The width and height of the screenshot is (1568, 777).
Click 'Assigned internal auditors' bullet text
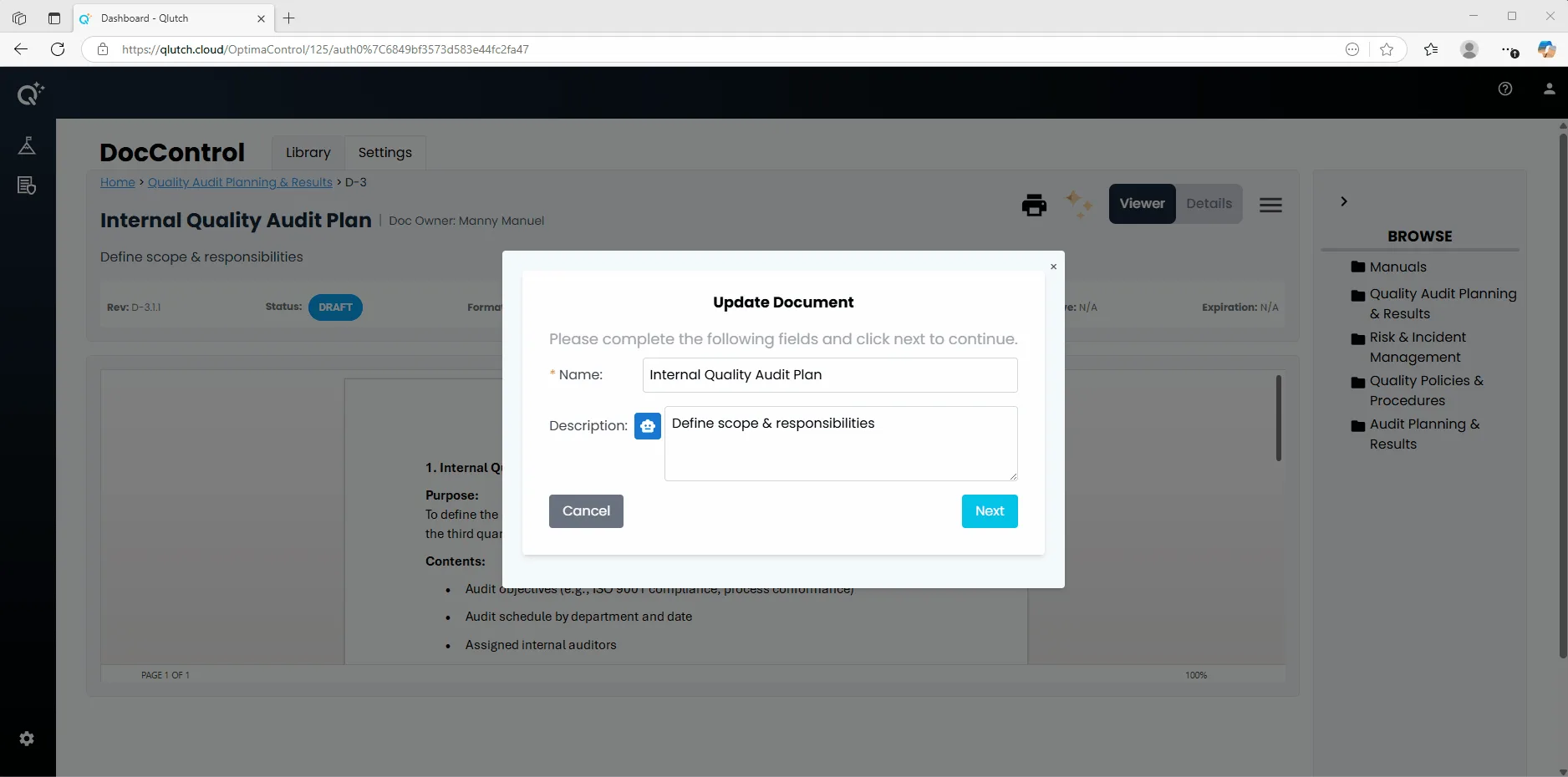tap(541, 645)
